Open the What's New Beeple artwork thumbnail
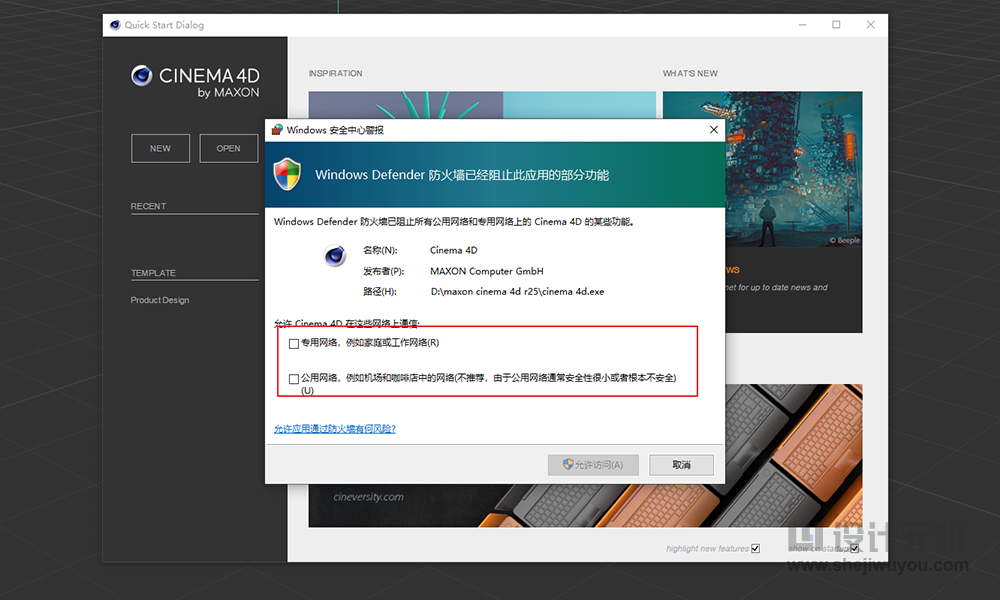This screenshot has width=1000, height=600. [762, 169]
